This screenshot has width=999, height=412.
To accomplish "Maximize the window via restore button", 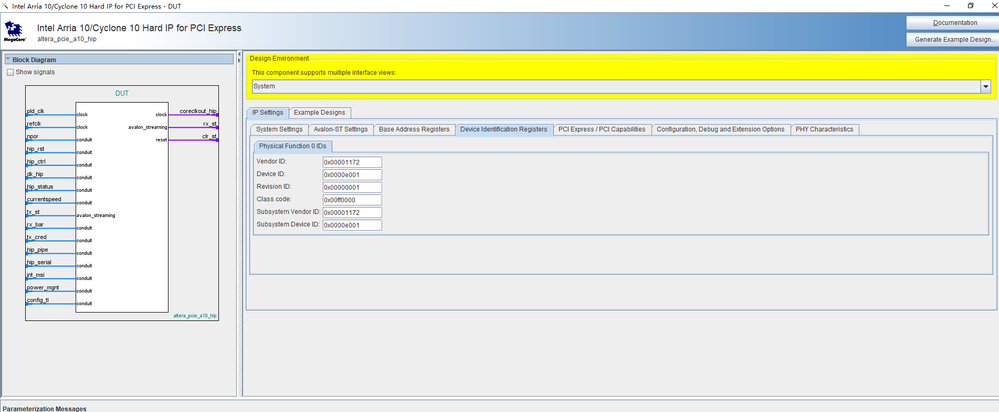I will click(970, 5).
